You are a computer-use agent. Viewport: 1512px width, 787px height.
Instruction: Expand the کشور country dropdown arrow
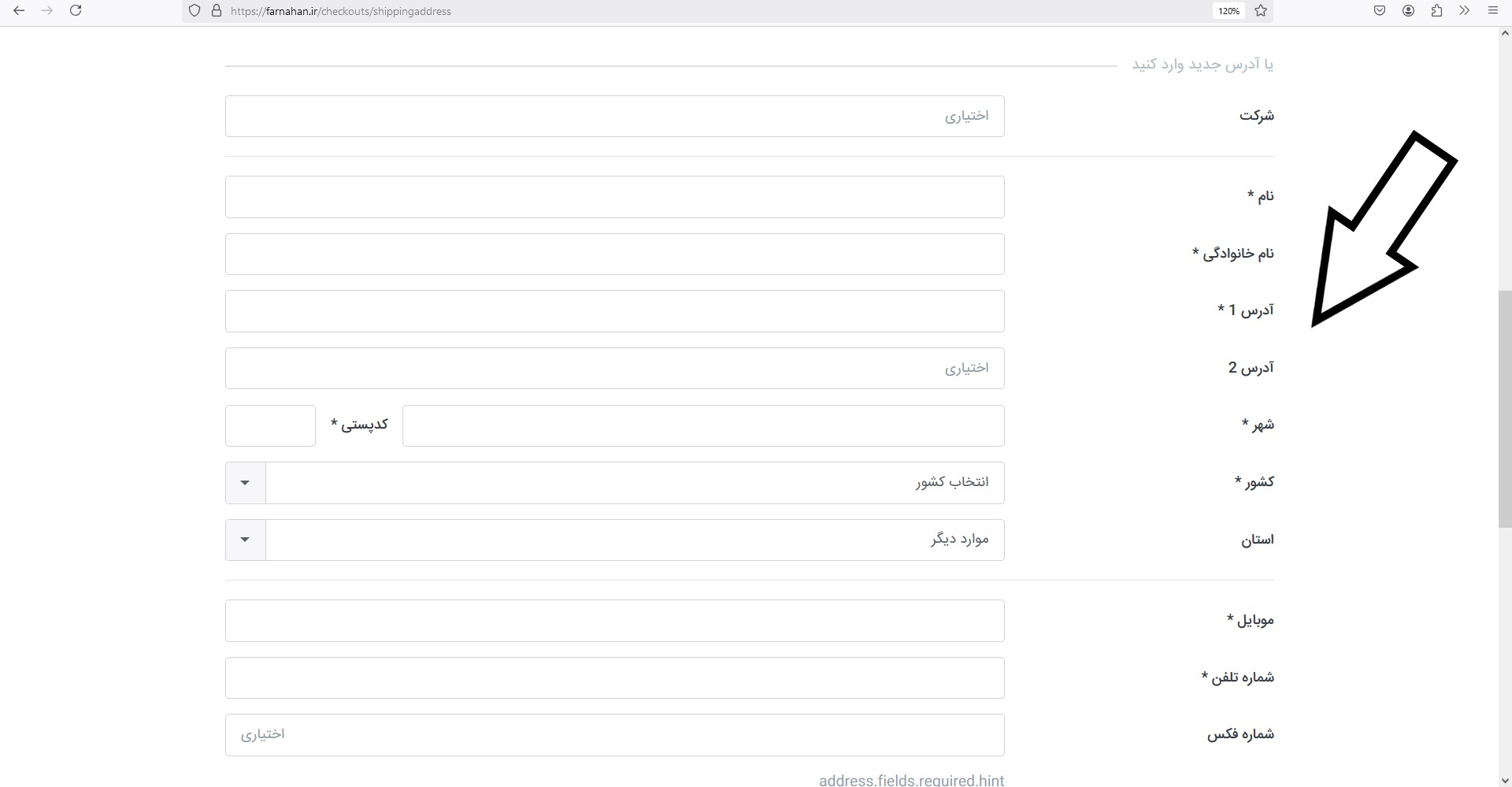(x=245, y=483)
